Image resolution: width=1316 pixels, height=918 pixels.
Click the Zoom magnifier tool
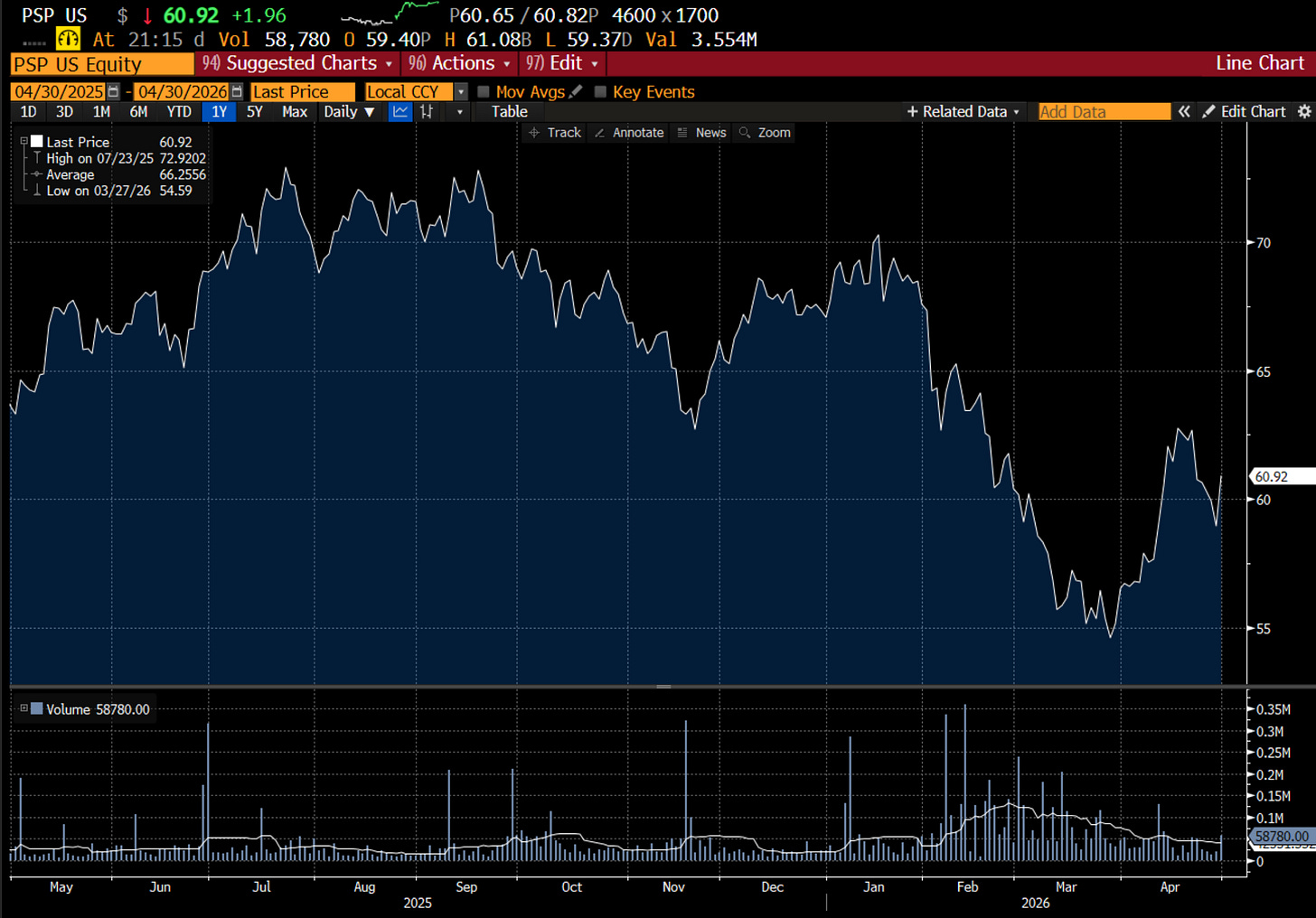pyautogui.click(x=765, y=133)
